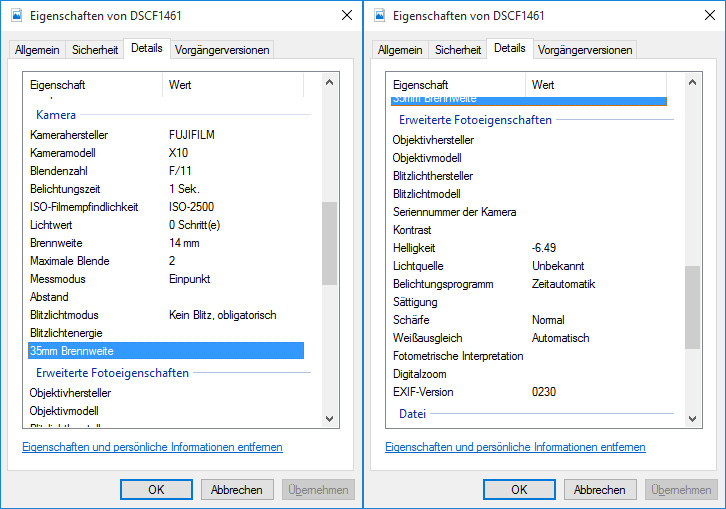Select the Lichtquelle row

click(x=529, y=266)
